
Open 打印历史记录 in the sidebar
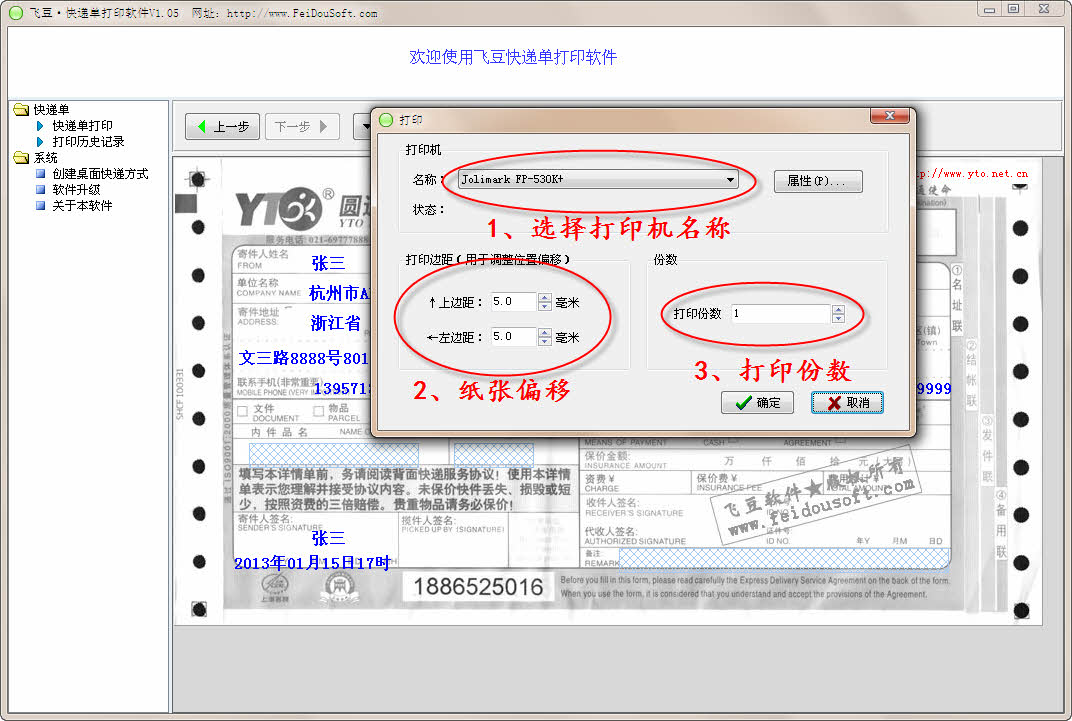pyautogui.click(x=88, y=141)
